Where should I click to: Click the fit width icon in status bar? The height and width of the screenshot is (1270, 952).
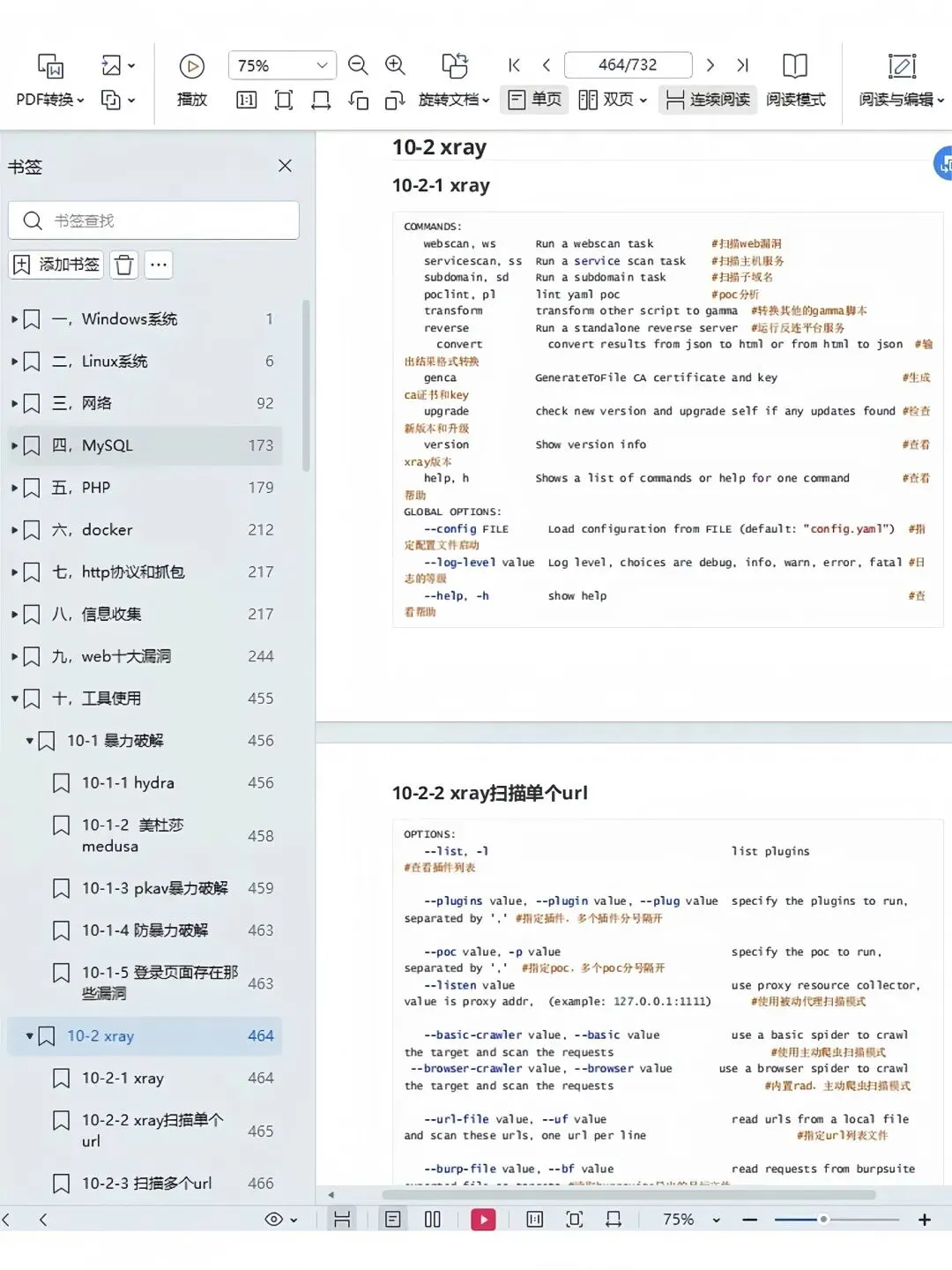[614, 1220]
